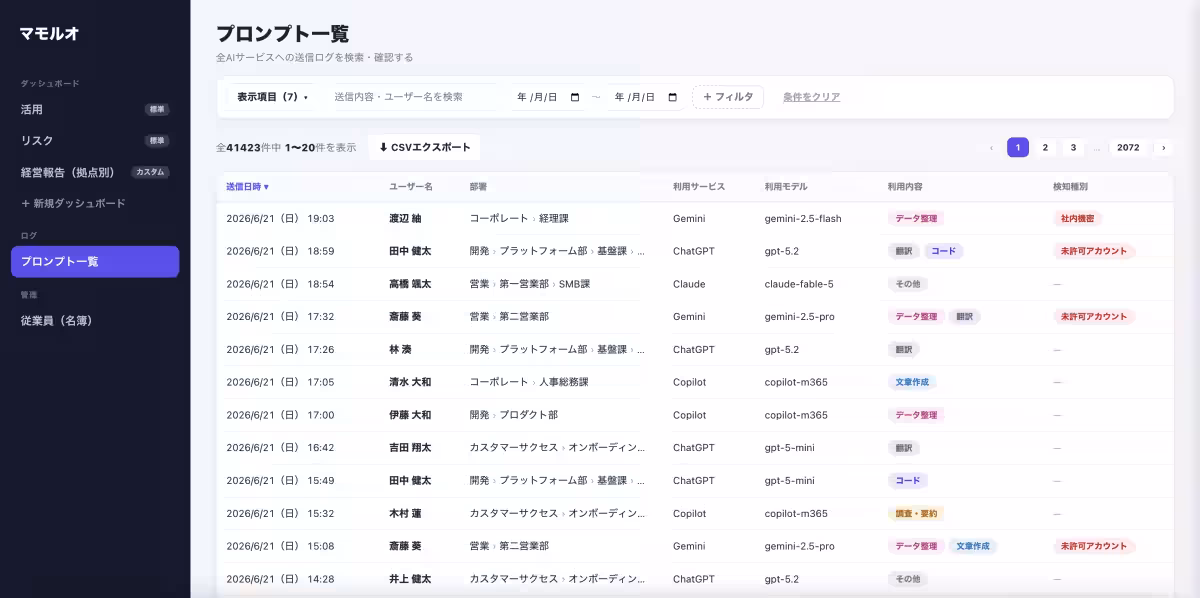Export results with CSVエクスポート button
Screen dimensions: 1200x598
(424, 147)
